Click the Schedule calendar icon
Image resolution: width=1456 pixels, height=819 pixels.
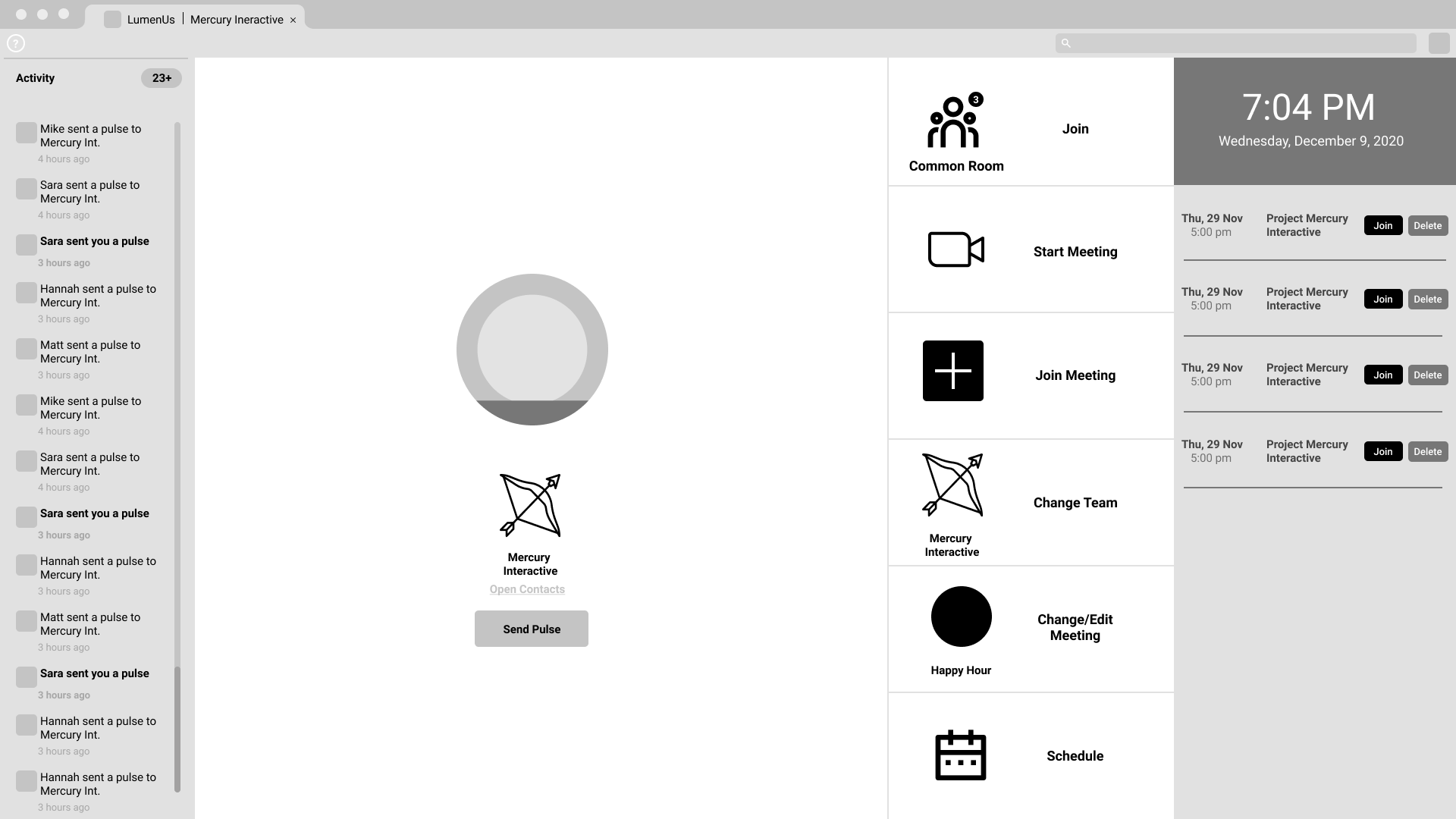(x=960, y=755)
